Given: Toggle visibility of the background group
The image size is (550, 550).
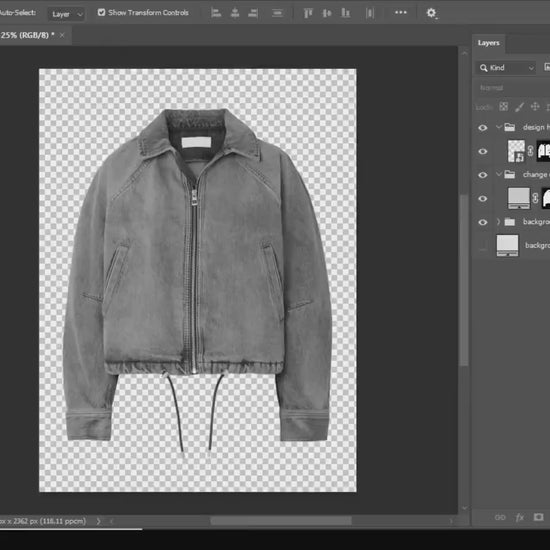Looking at the screenshot, I should [483, 222].
